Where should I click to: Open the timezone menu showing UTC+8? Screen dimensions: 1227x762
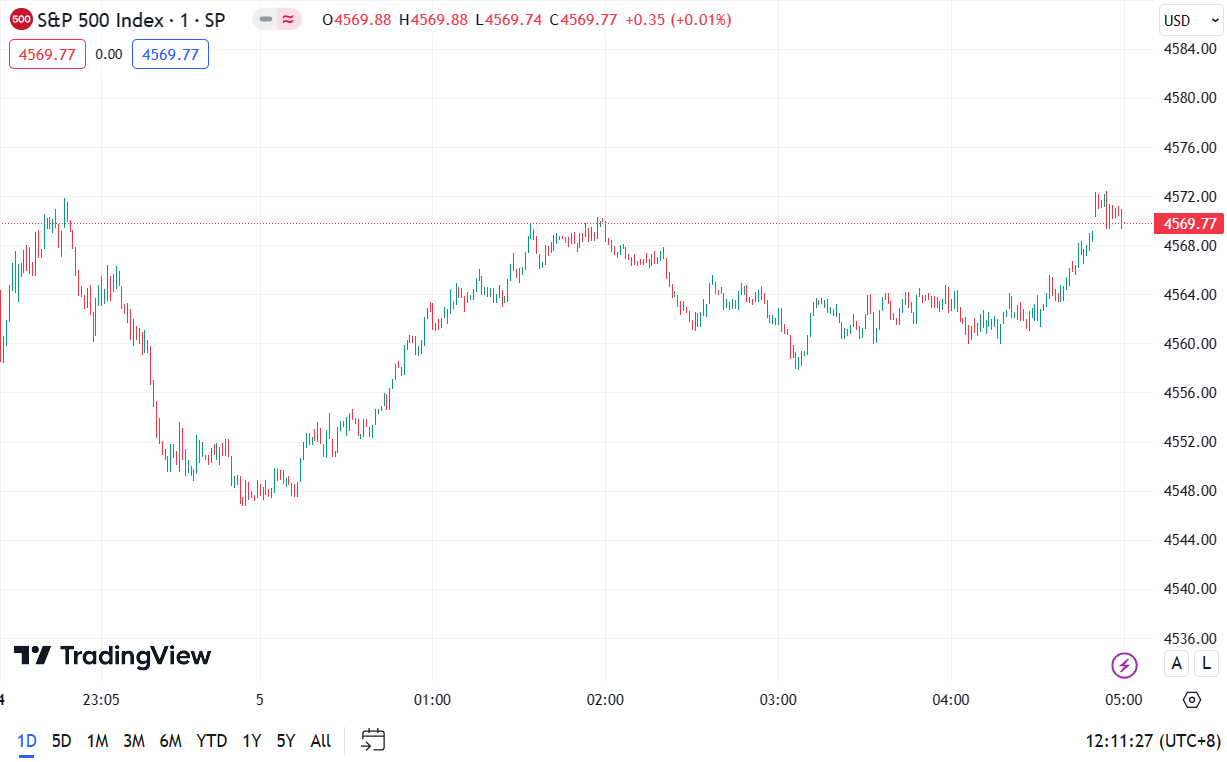point(1153,741)
